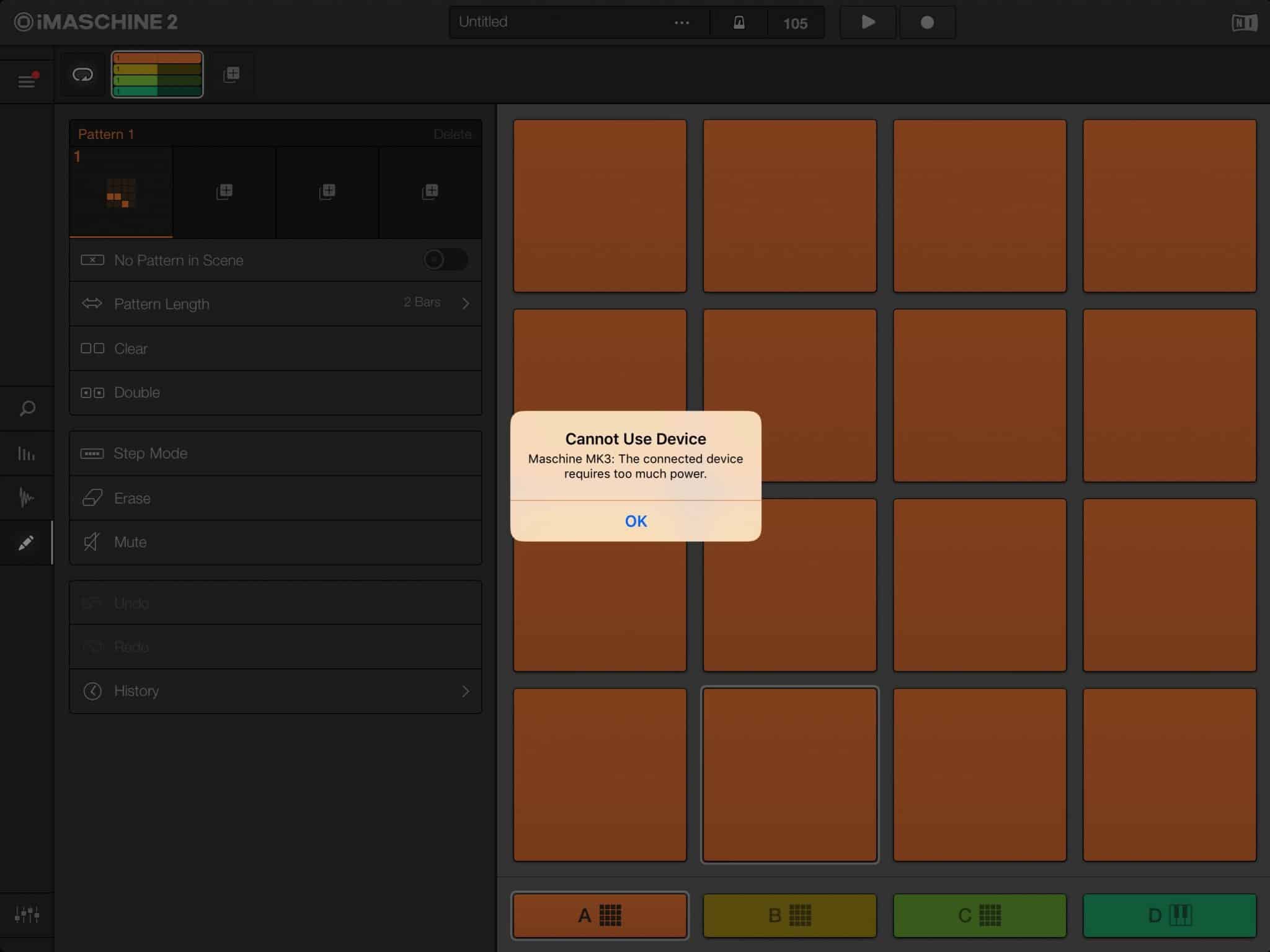Open the Native Instruments logo menu

1244,23
